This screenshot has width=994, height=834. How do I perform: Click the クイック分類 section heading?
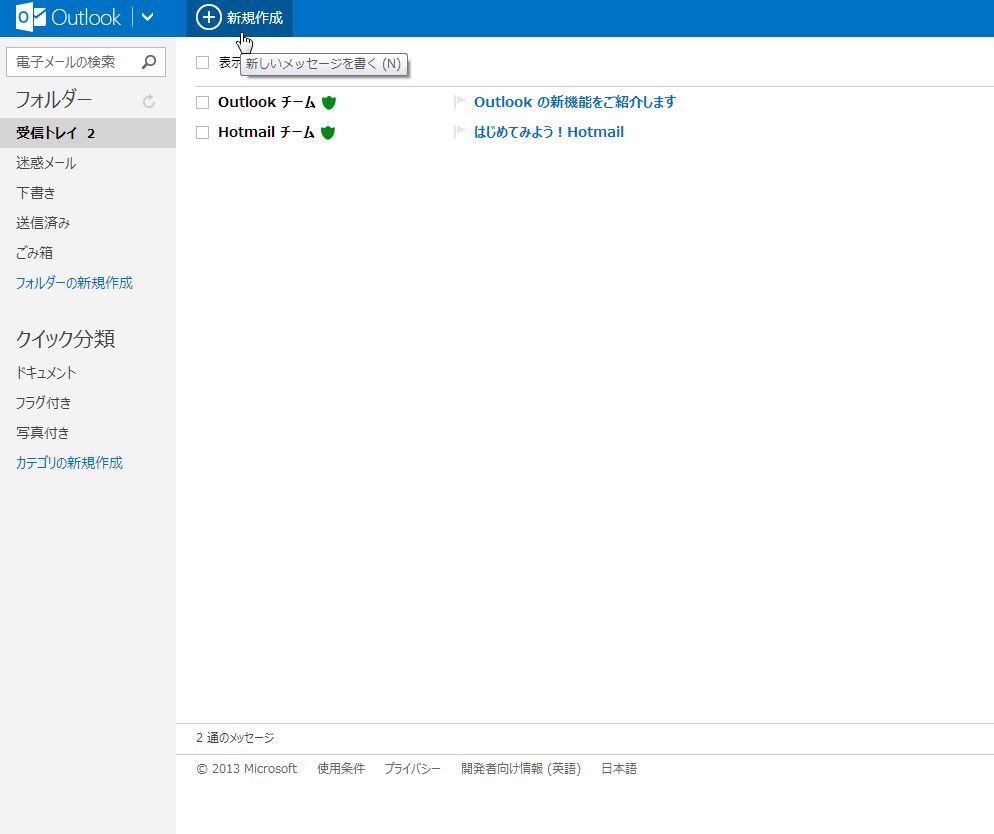(65, 339)
